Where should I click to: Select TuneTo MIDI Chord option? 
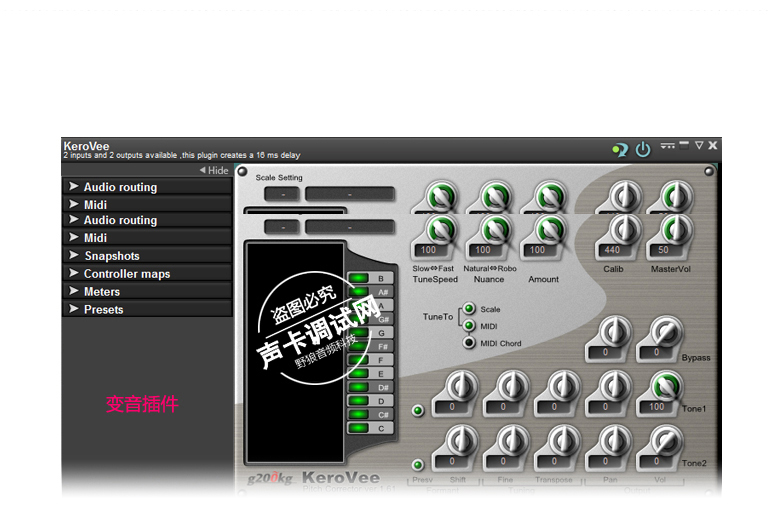point(469,343)
